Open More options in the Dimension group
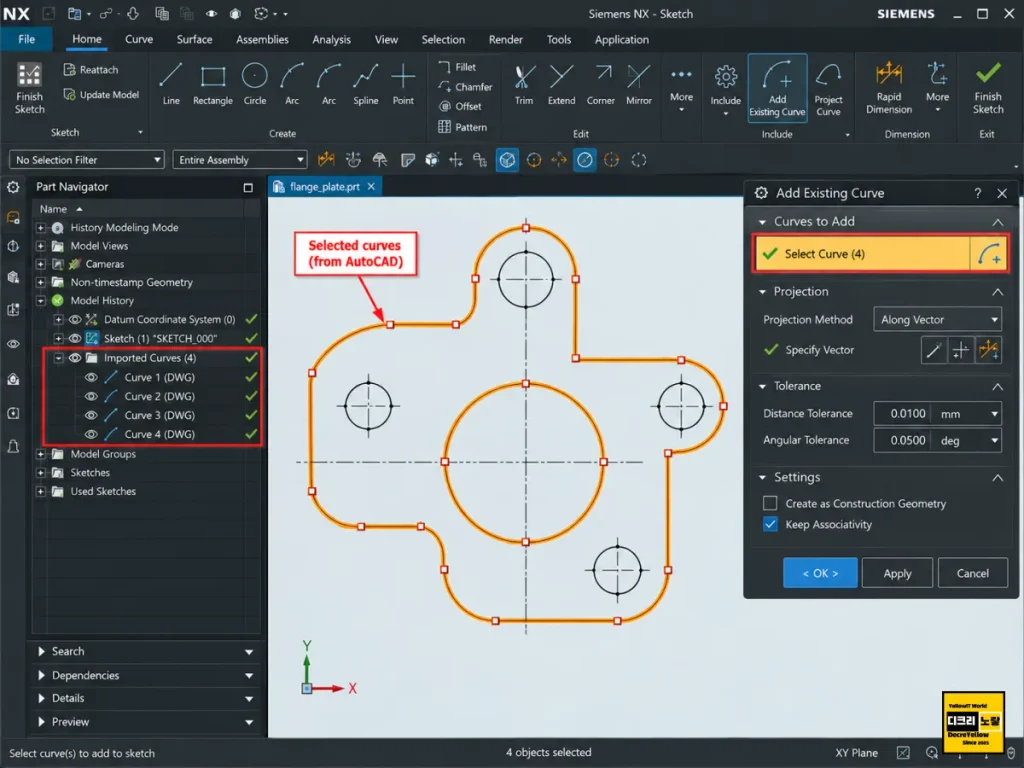 937,86
